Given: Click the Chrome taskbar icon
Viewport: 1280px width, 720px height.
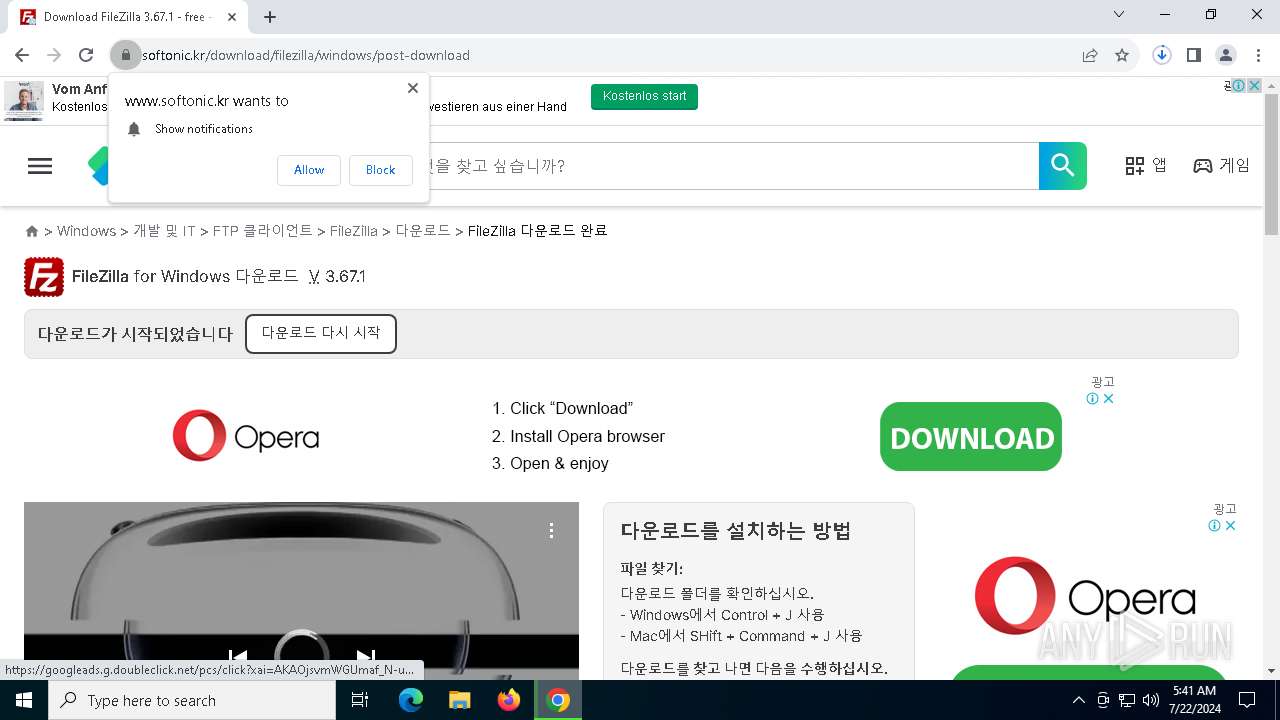Looking at the screenshot, I should click(x=558, y=700).
